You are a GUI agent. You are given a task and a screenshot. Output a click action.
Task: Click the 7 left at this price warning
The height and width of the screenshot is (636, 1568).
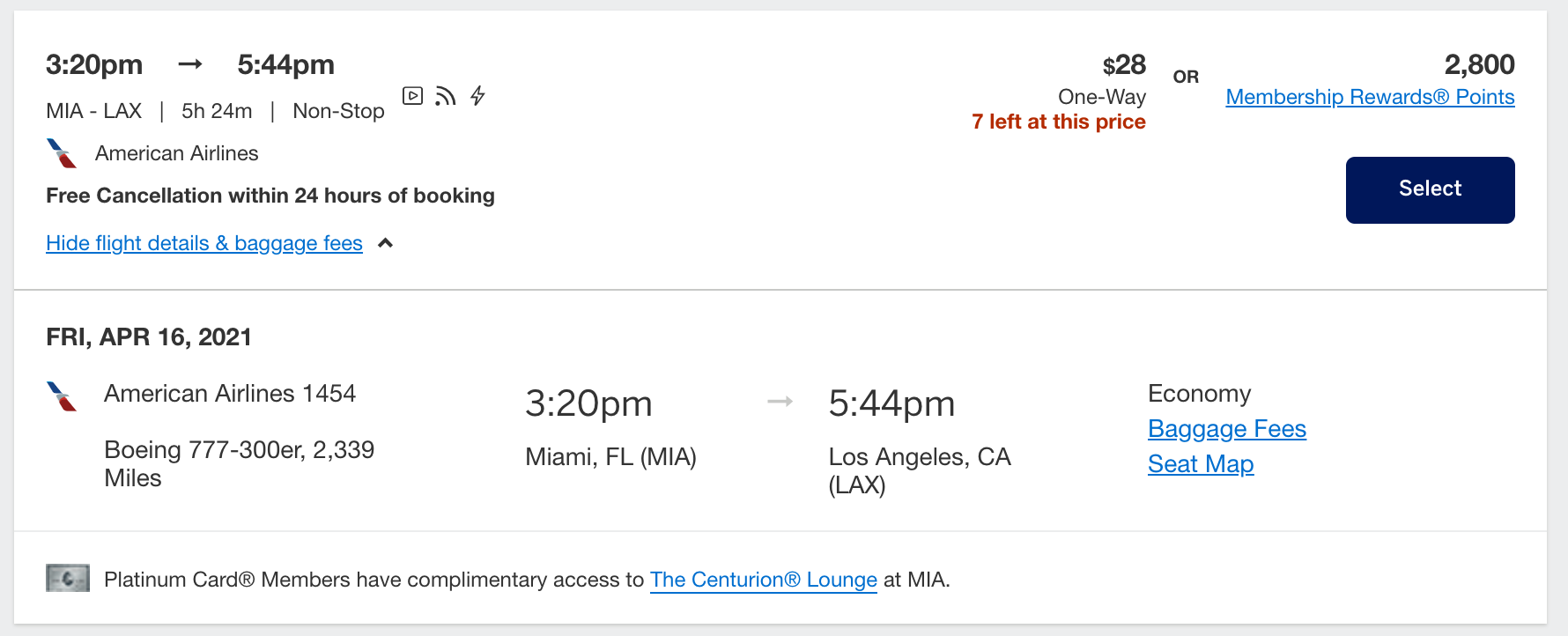click(1057, 122)
